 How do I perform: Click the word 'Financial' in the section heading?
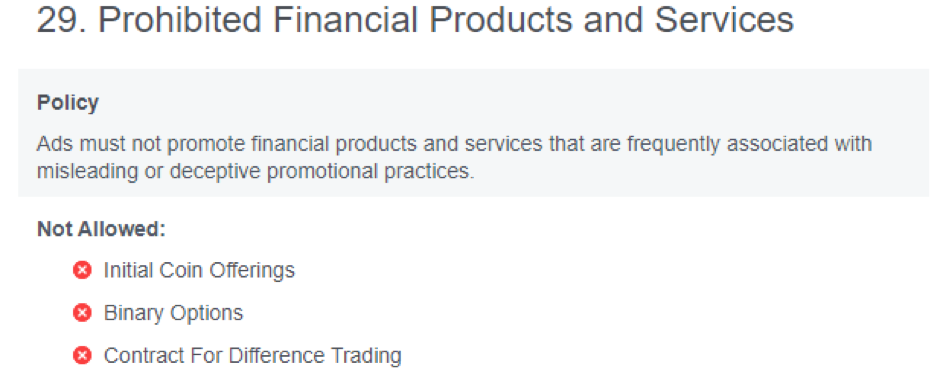pos(344,21)
